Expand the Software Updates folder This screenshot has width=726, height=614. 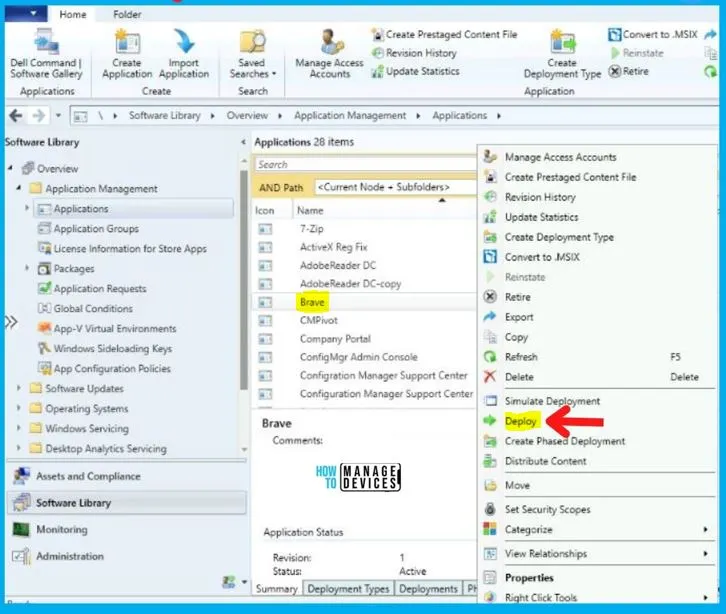pos(19,389)
